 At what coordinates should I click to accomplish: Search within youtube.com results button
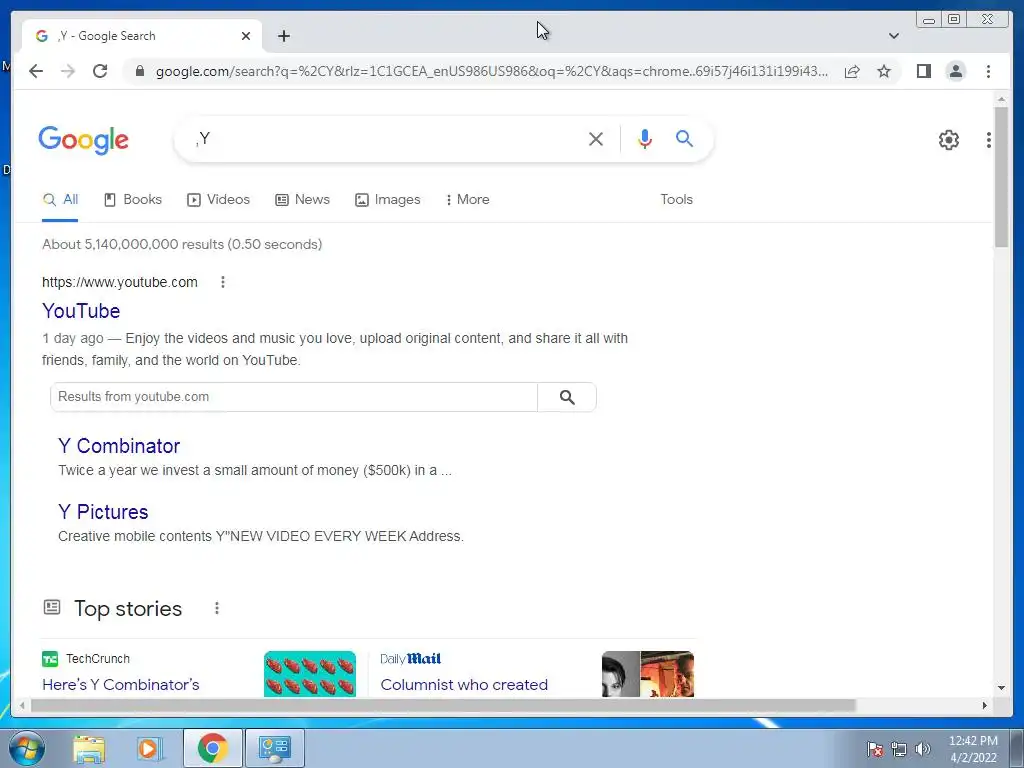tap(567, 397)
